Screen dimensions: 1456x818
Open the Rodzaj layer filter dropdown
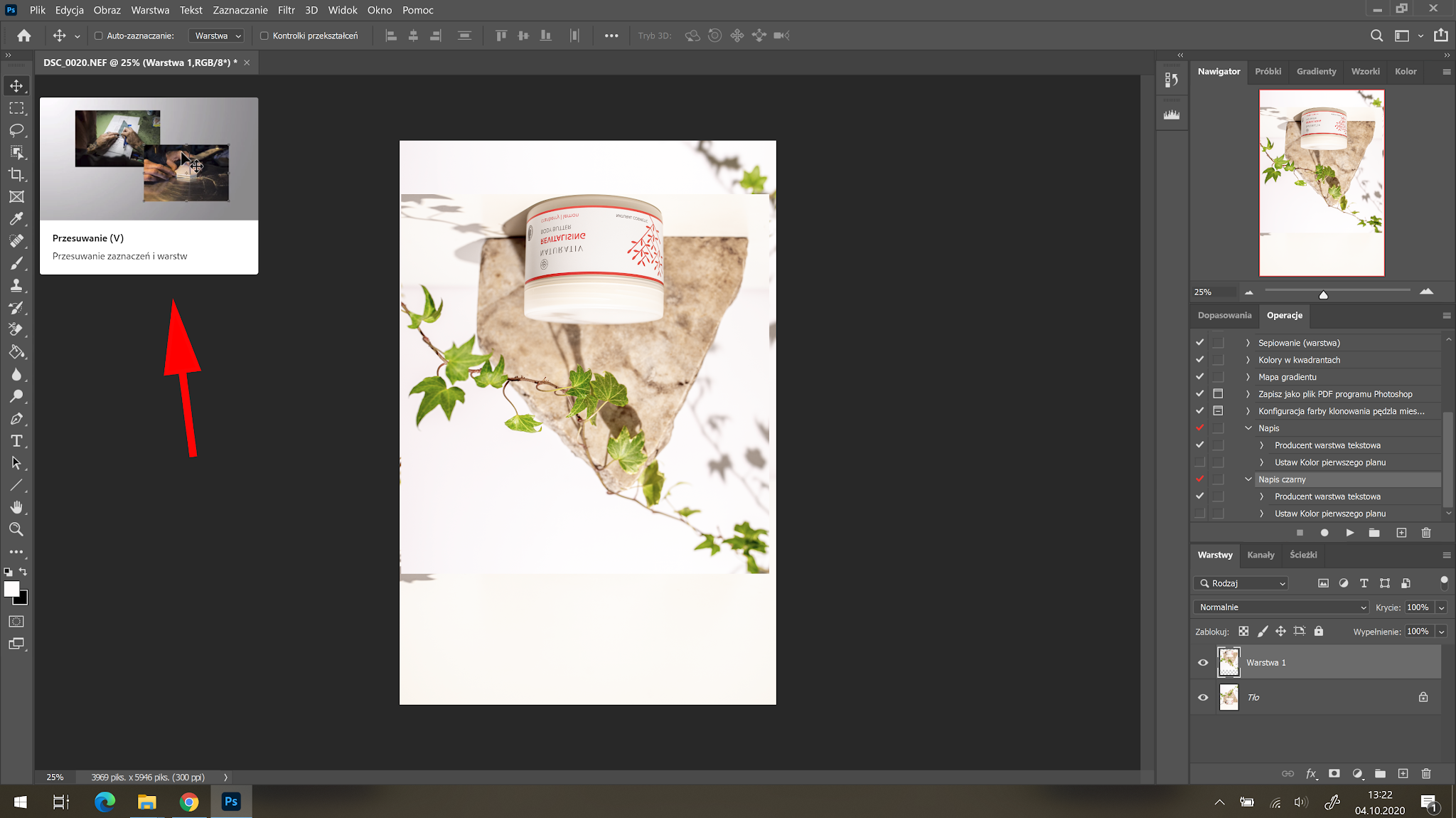(1241, 583)
